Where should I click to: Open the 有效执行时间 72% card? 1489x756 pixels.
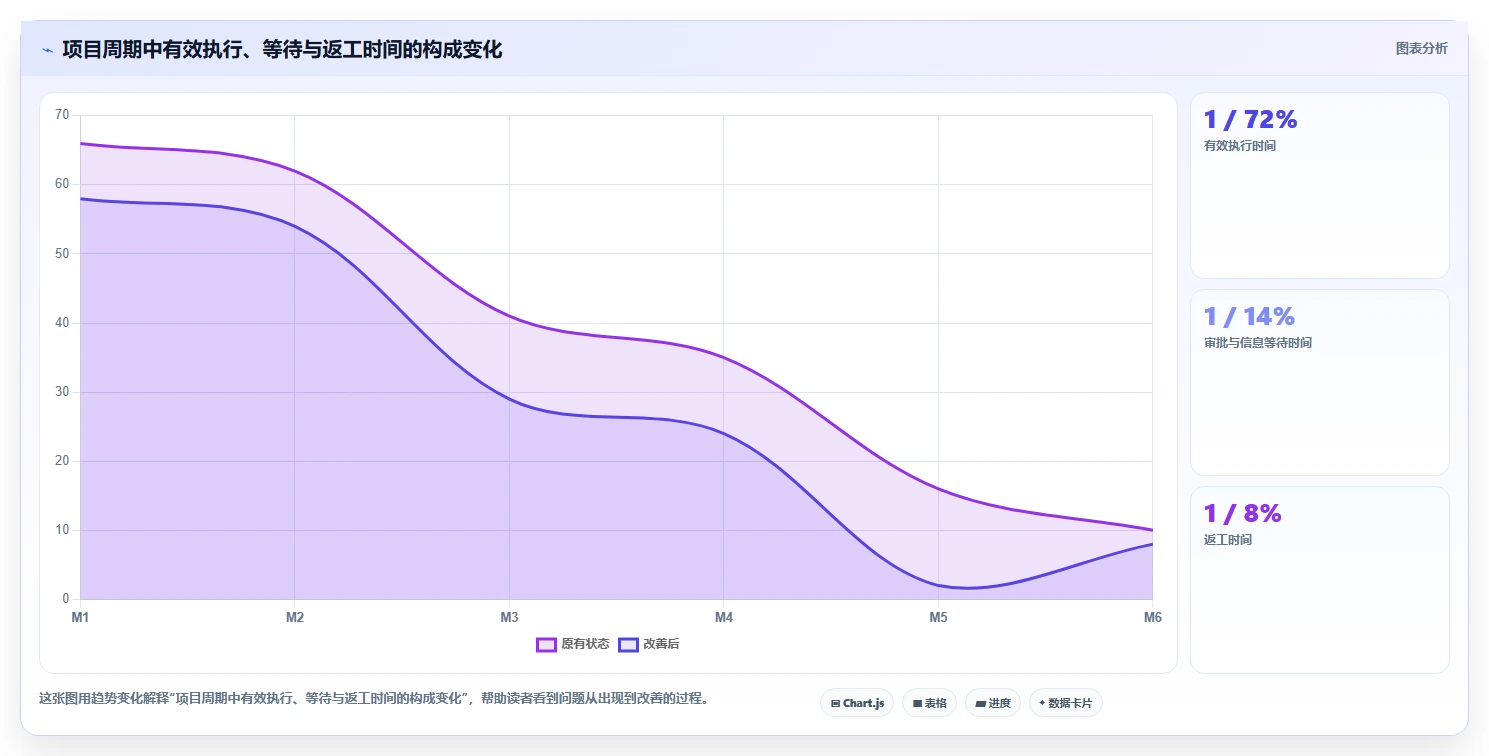(x=1319, y=185)
